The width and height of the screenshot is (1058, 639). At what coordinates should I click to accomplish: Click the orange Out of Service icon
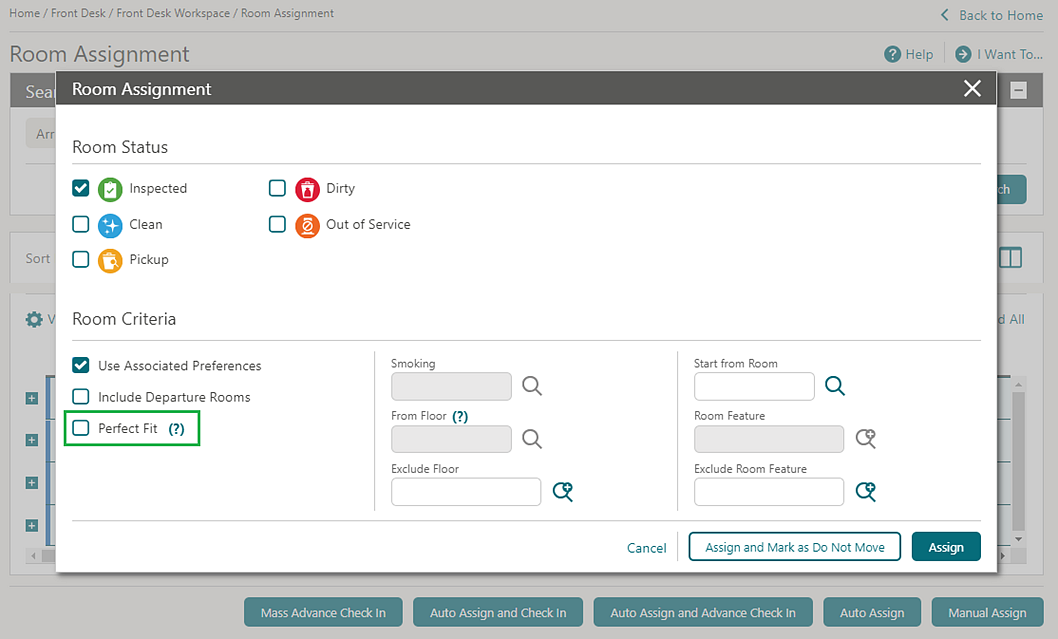pos(307,225)
